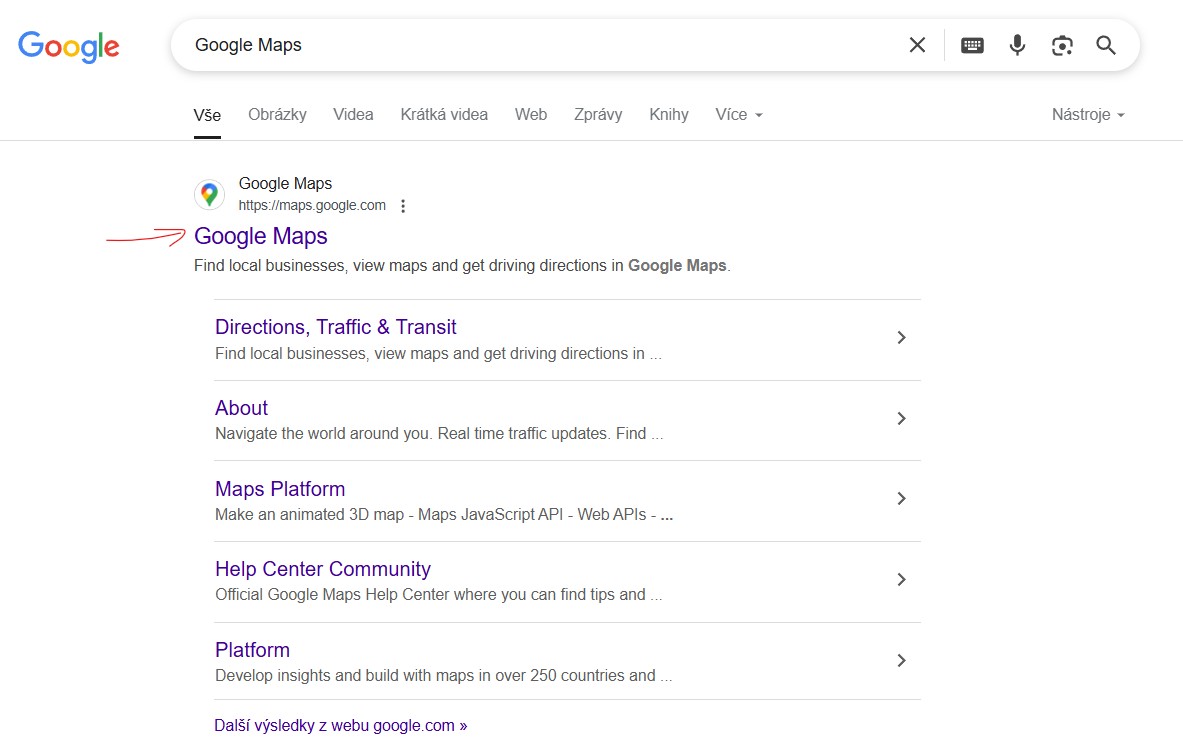This screenshot has height=753, width=1183.
Task: Clear the search box with X
Action: coord(917,45)
